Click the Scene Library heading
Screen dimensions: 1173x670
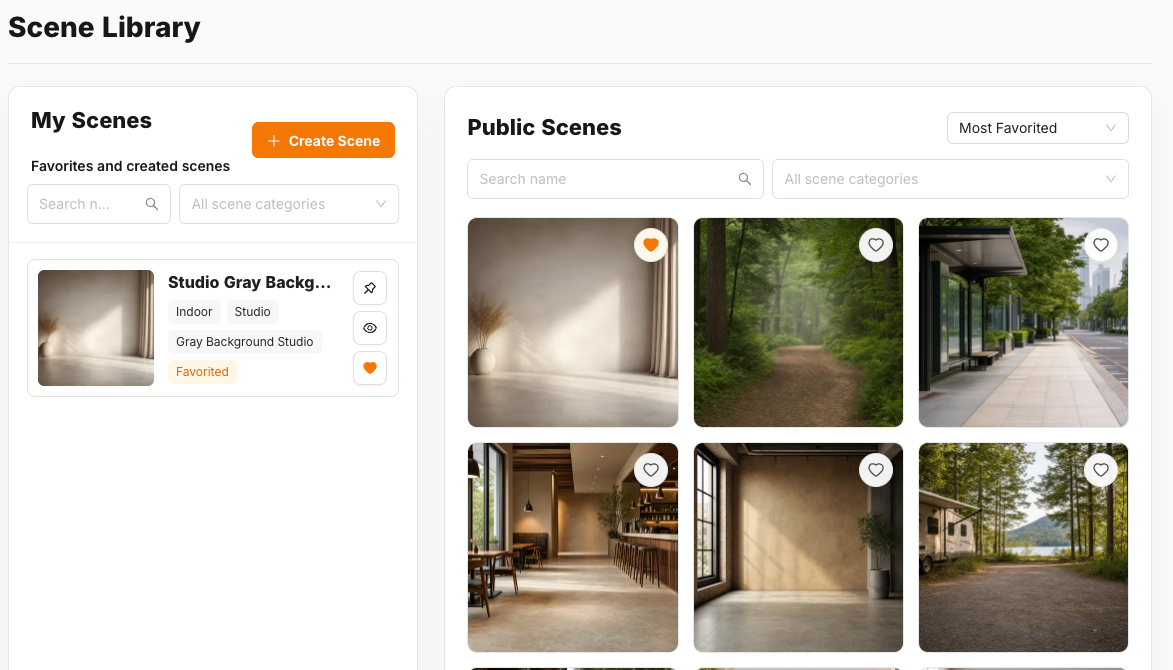tap(104, 28)
